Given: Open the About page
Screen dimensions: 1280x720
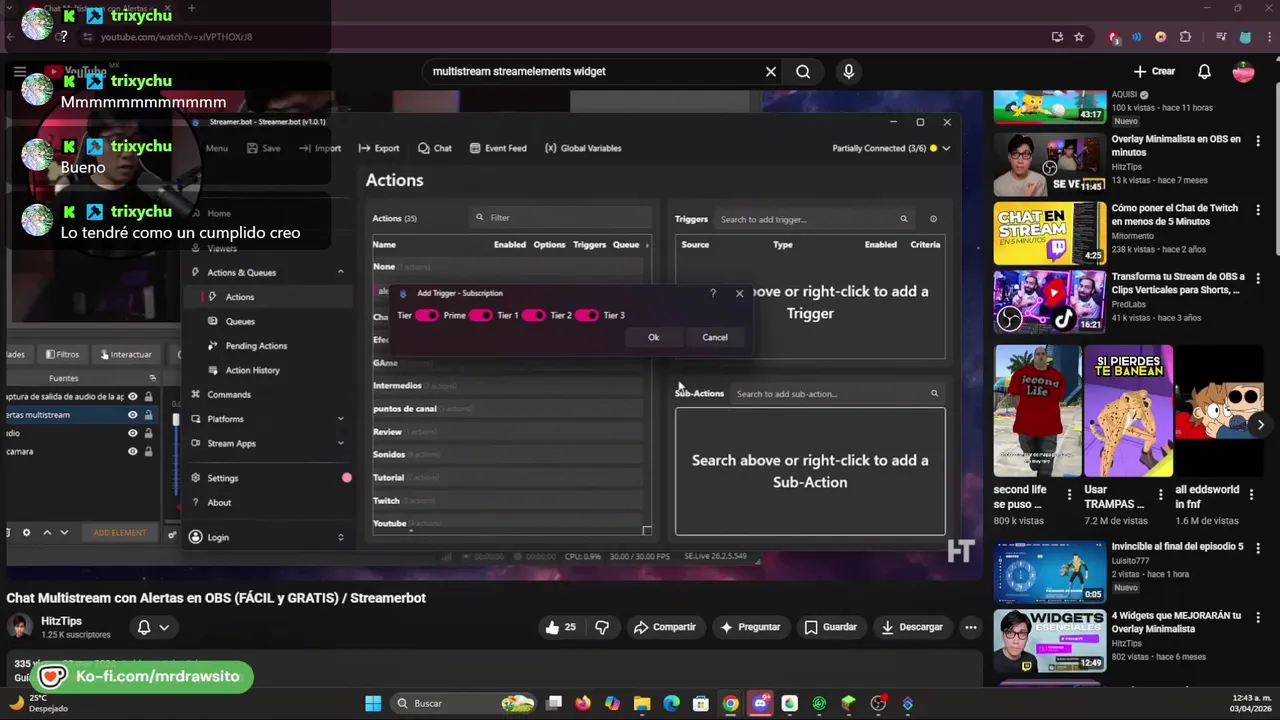Looking at the screenshot, I should tap(219, 502).
